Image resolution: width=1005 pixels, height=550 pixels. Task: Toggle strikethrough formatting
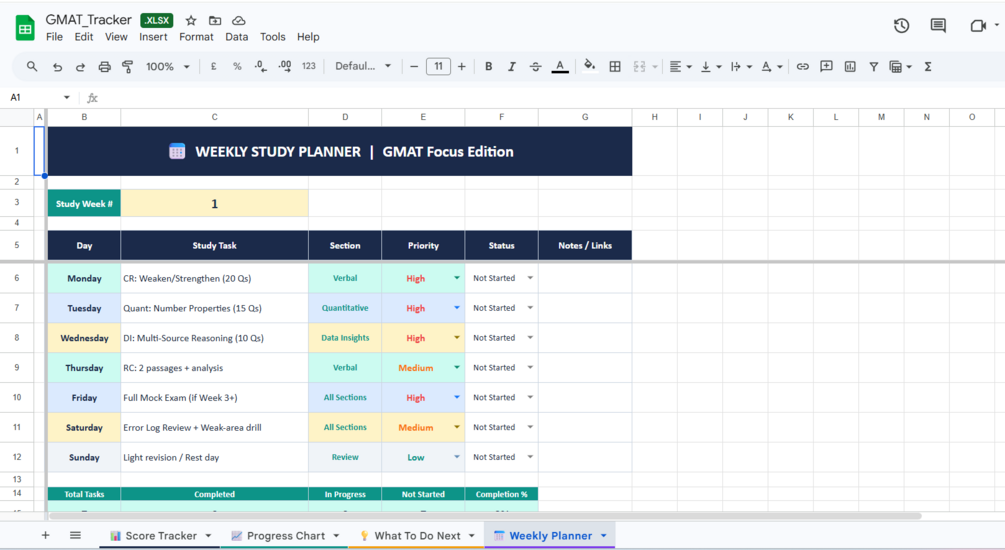point(535,67)
